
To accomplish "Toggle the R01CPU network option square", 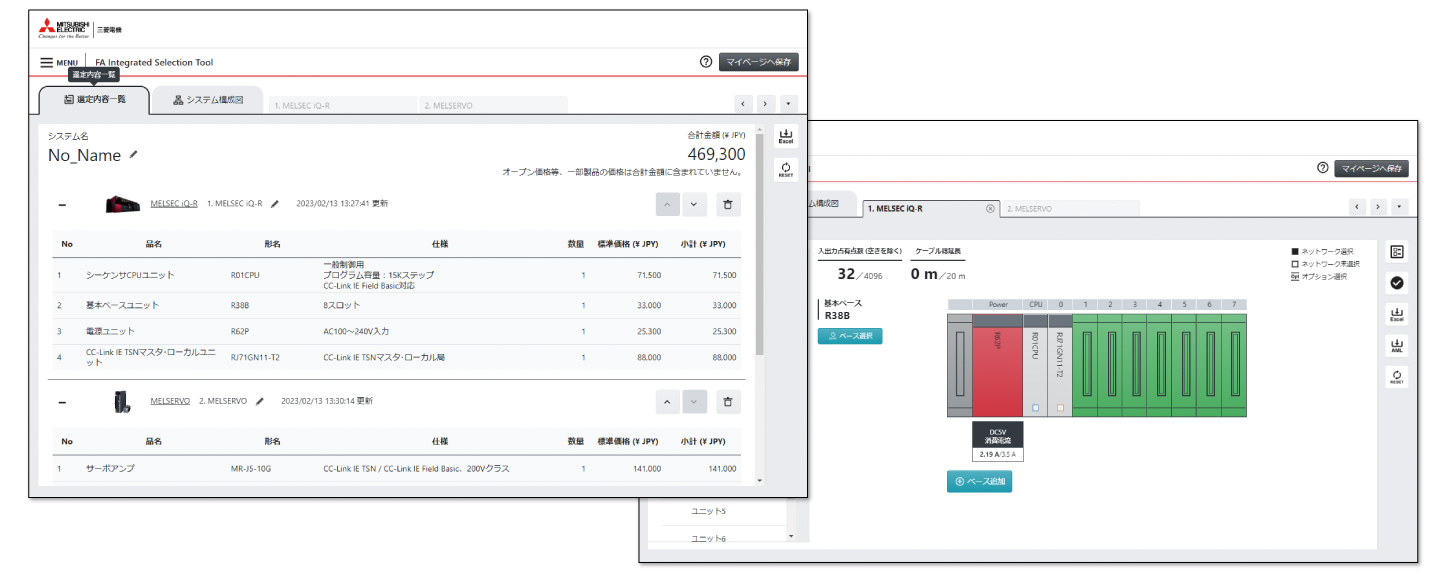I will point(1035,408).
